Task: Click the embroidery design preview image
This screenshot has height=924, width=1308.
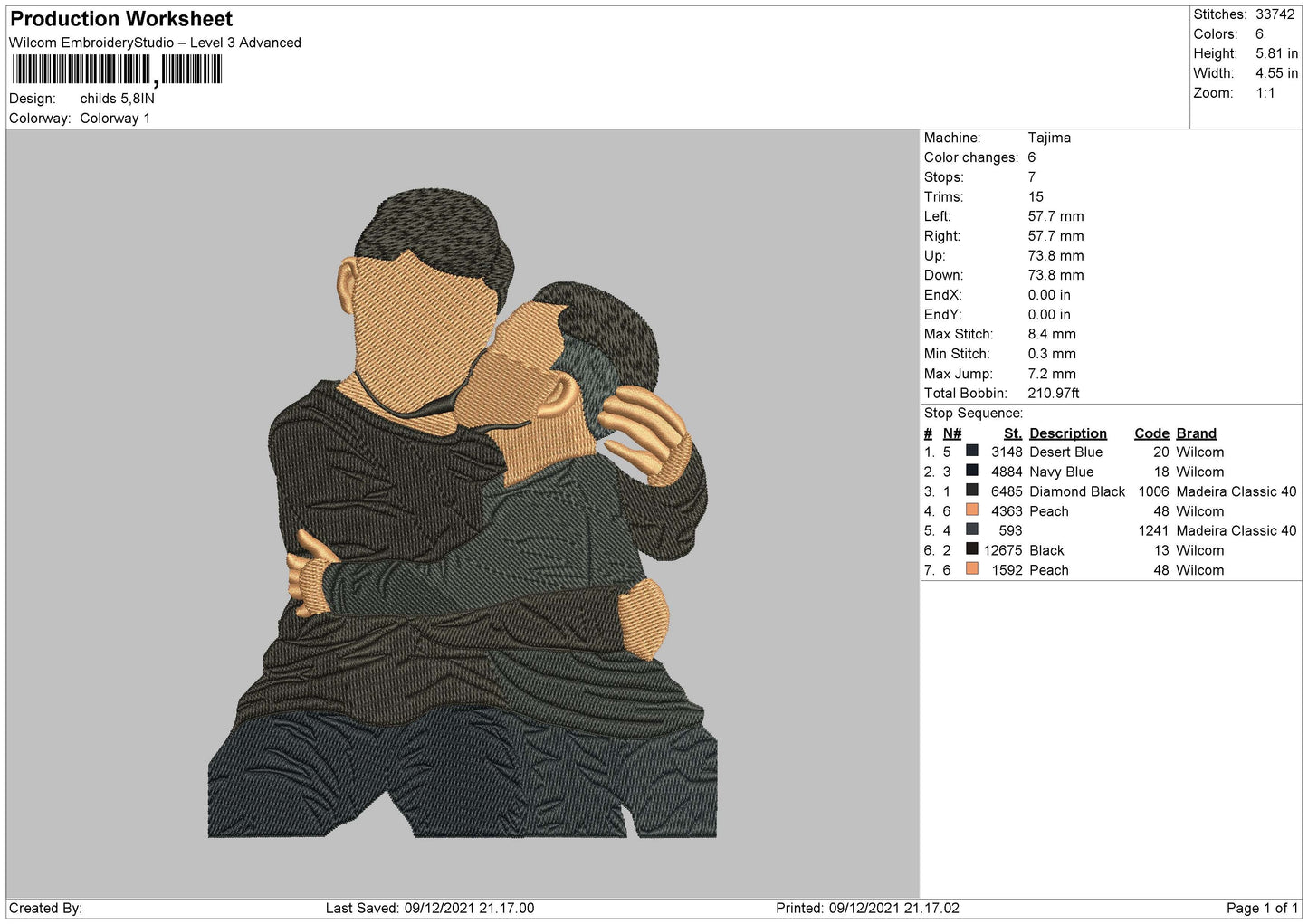Action: coord(463,513)
